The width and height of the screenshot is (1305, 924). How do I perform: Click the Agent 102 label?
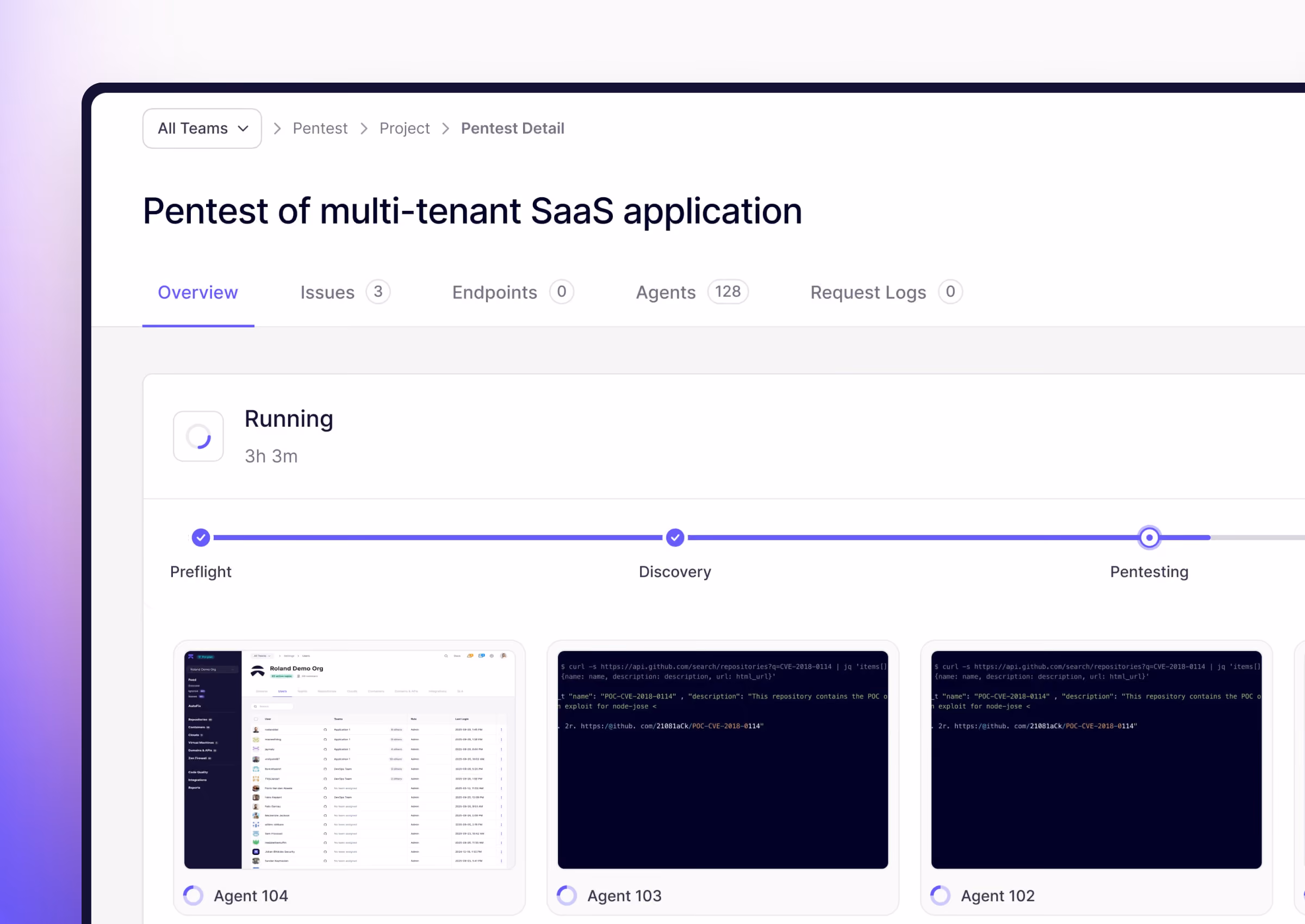click(998, 896)
